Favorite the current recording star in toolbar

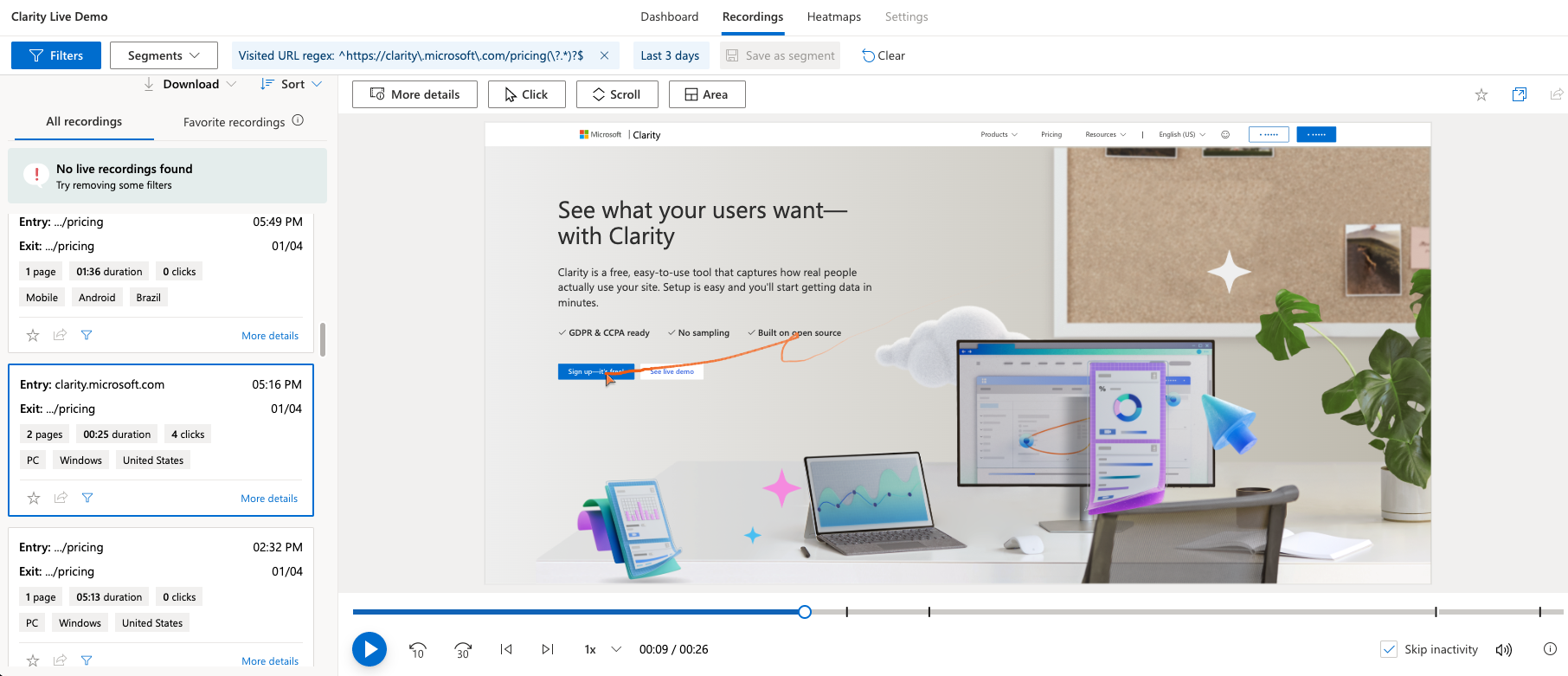coord(1481,94)
